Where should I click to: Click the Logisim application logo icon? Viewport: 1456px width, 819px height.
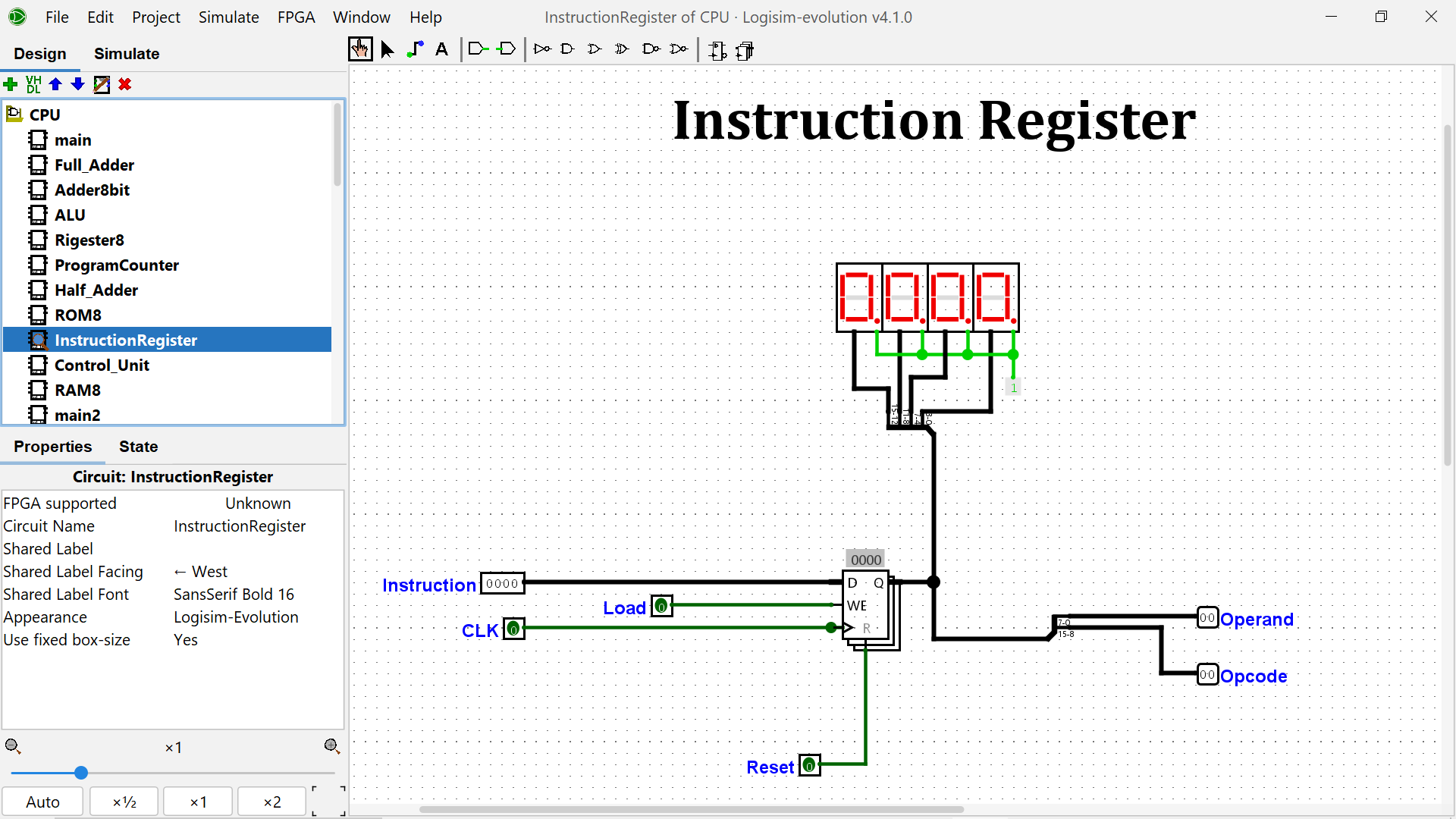pos(17,17)
